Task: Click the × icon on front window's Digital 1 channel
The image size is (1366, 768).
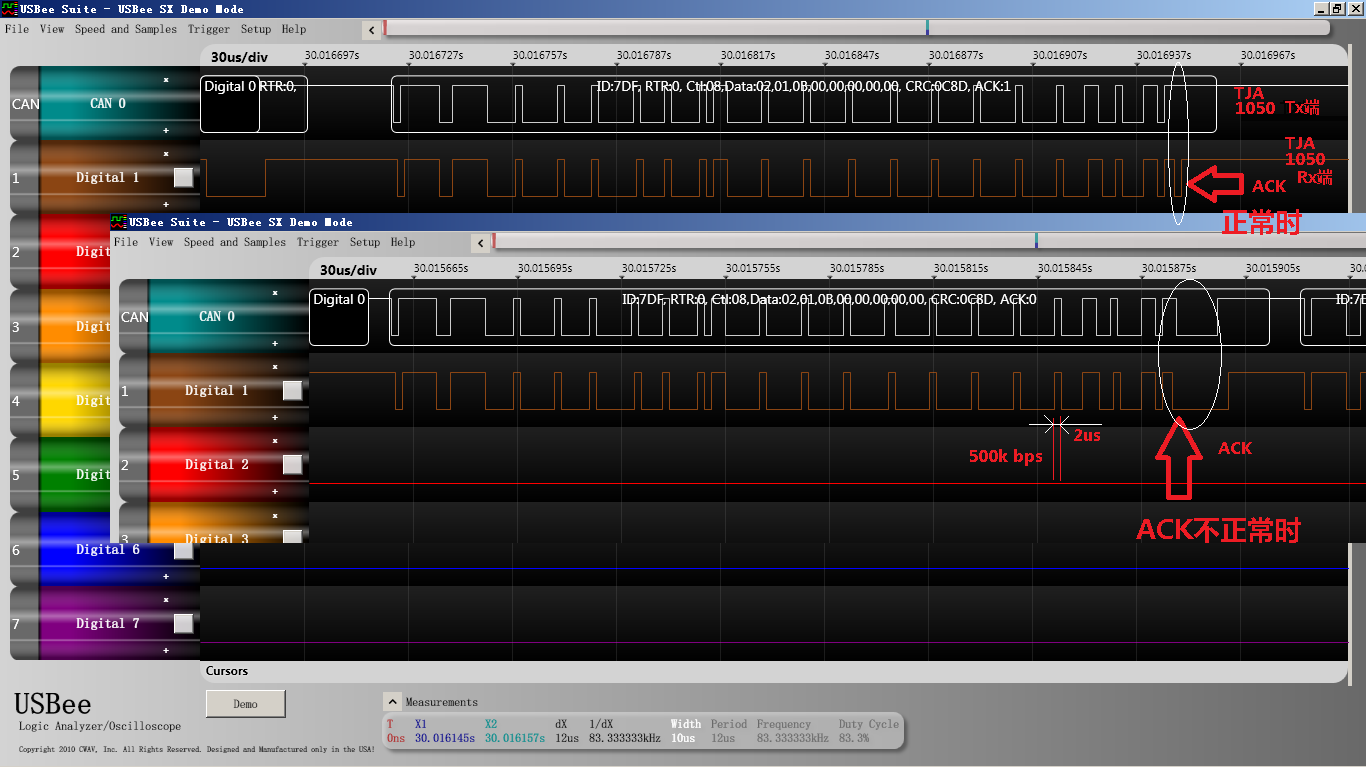Action: point(275,367)
